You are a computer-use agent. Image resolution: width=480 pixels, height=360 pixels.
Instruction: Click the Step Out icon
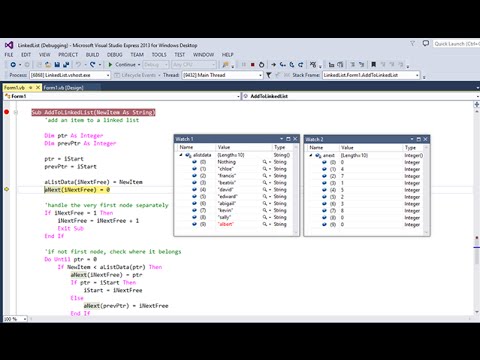(x=301, y=65)
